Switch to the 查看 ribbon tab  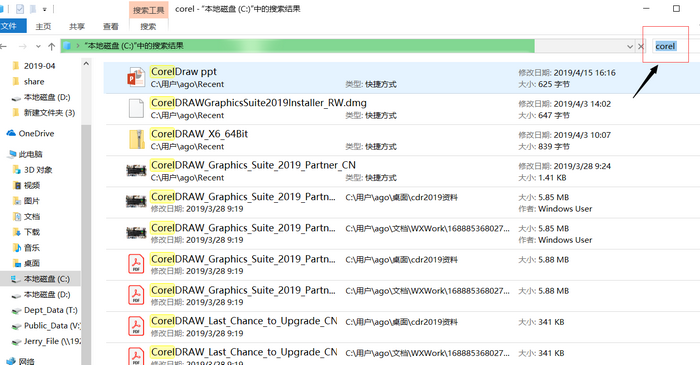click(111, 27)
